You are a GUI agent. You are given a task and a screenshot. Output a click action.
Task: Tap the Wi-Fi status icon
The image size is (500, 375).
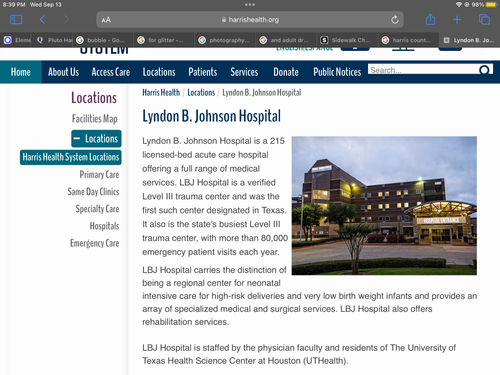click(x=459, y=5)
